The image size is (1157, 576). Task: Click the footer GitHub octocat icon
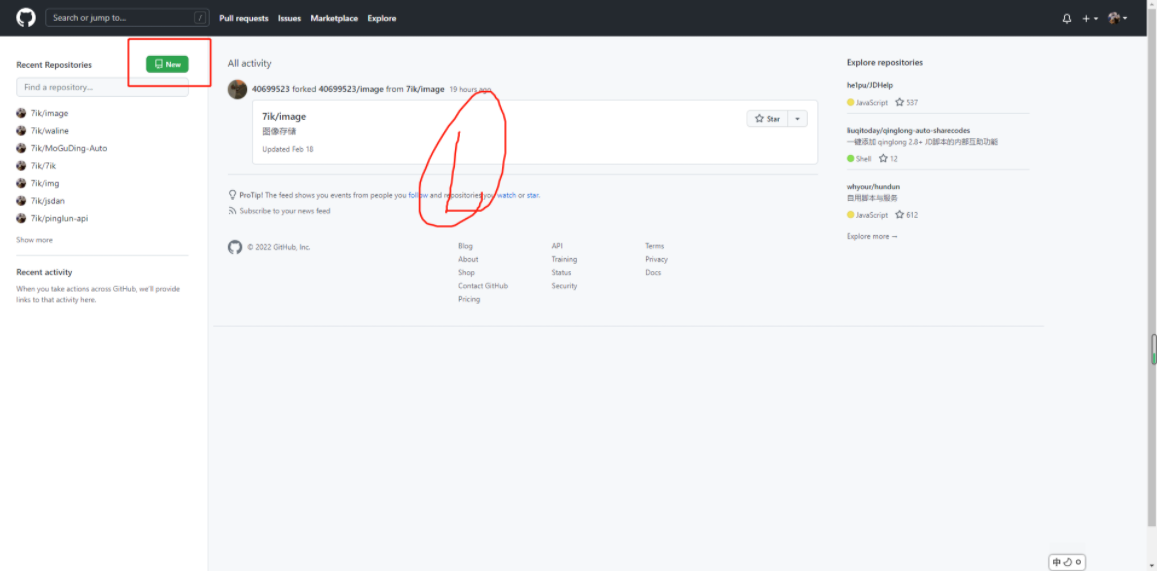tap(235, 247)
